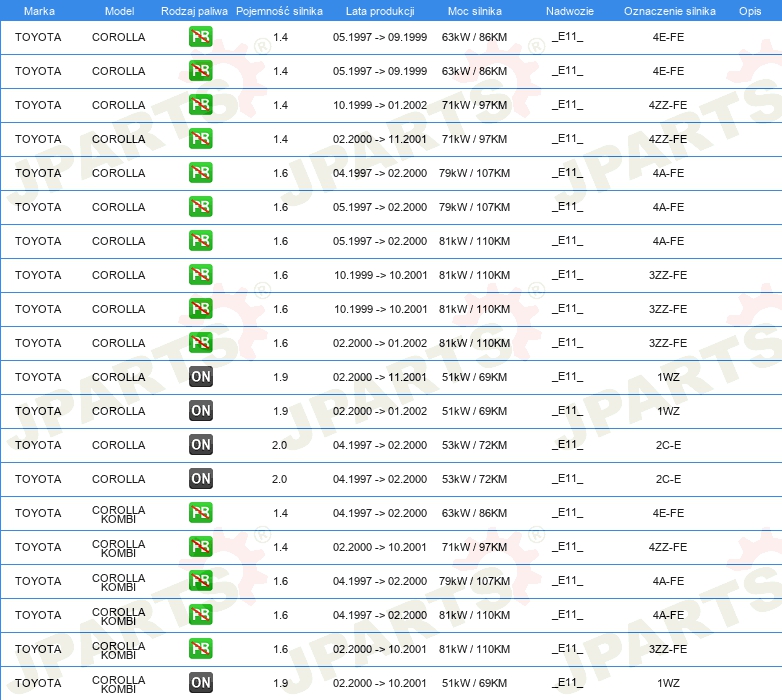Screen dimensions: 782x700
Task: Click petrol icon in Corolla 10.1999 -> 01.2002 row
Action: click(200, 105)
